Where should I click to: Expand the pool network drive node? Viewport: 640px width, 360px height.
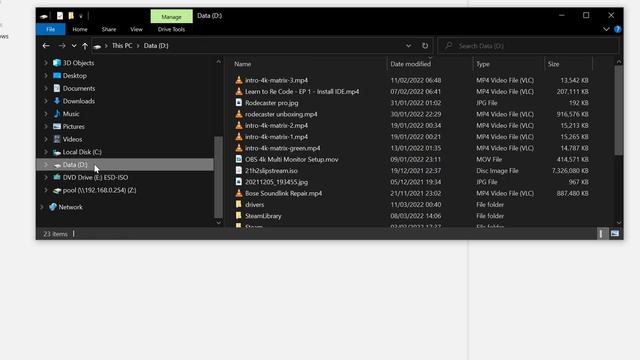[46, 190]
